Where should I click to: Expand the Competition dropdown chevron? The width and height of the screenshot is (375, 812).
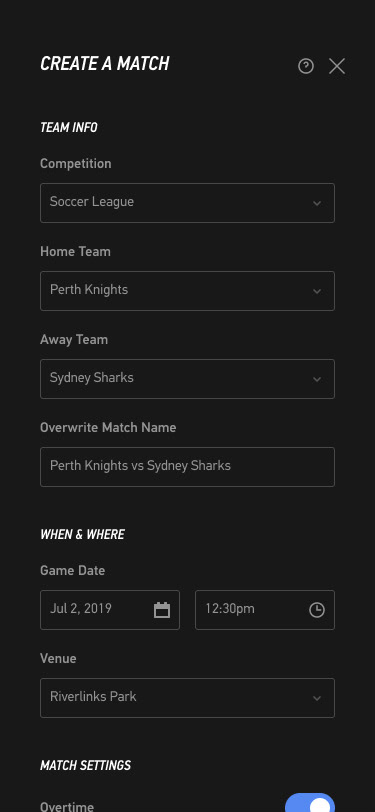tap(317, 204)
